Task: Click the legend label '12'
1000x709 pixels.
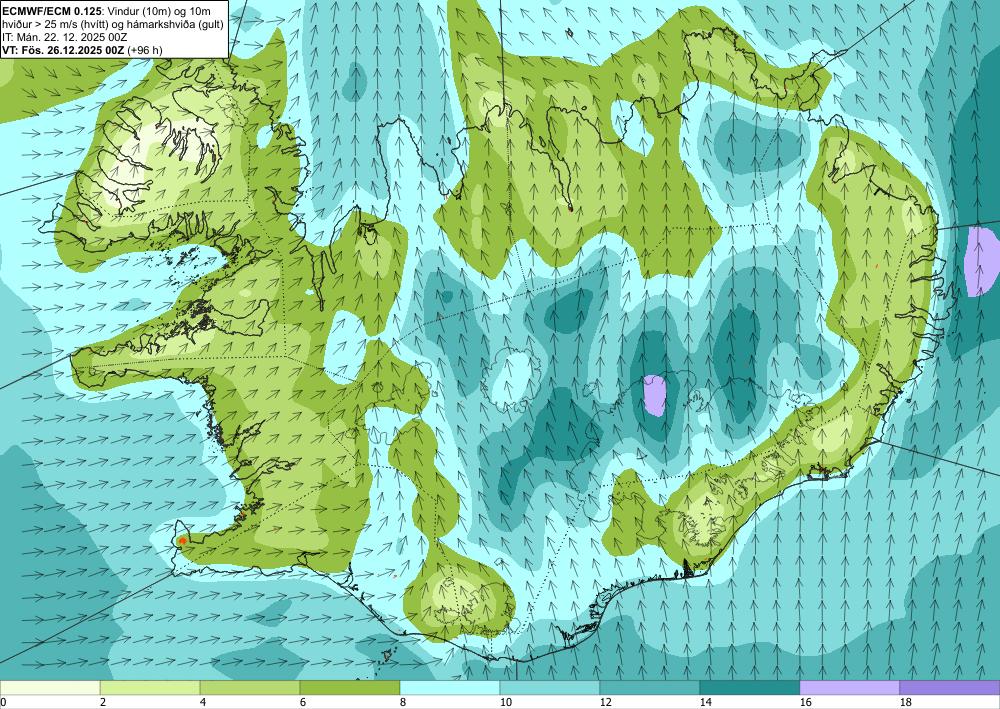Action: click(x=605, y=702)
